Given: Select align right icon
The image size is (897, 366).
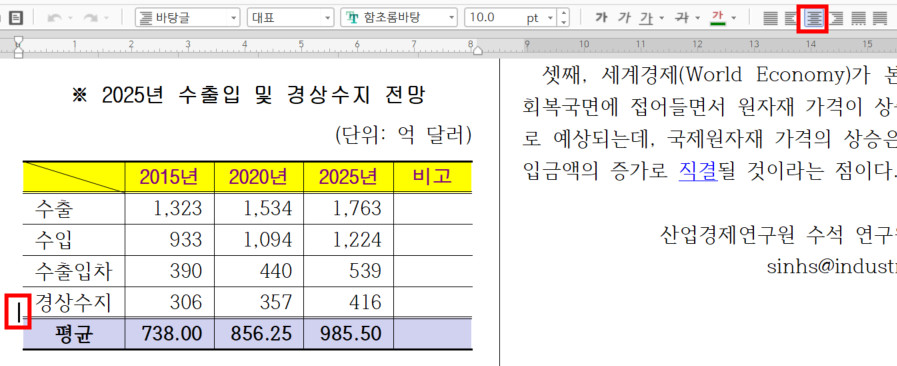Looking at the screenshot, I should 836,18.
